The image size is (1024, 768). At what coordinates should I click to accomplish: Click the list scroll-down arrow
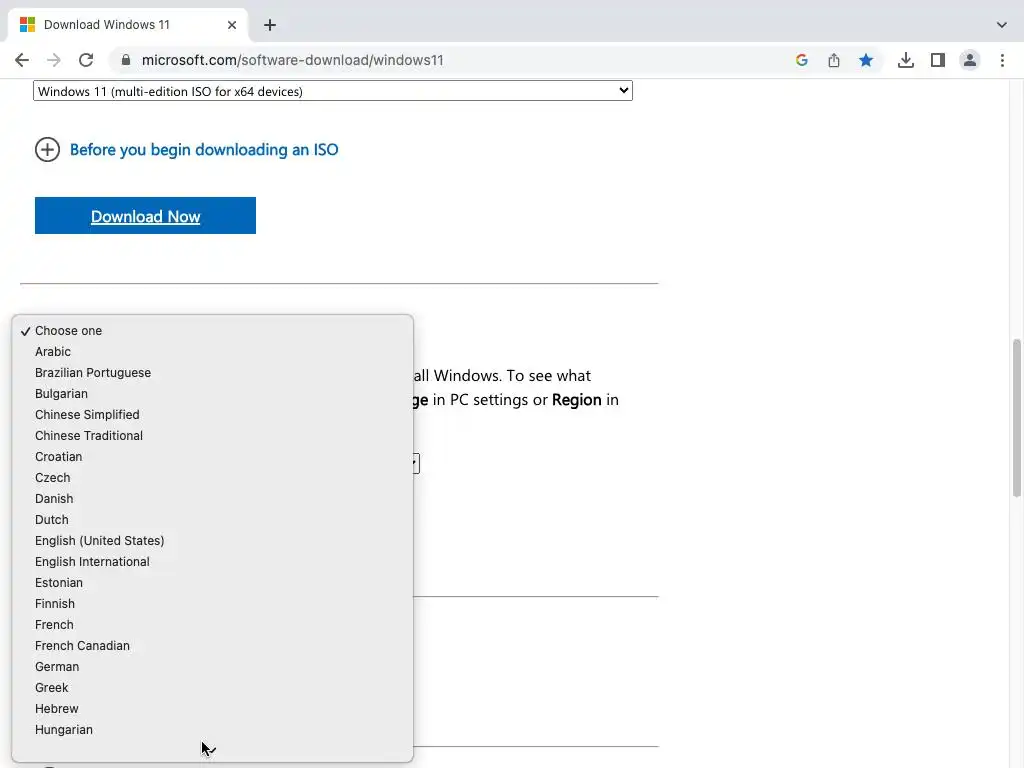click(210, 751)
